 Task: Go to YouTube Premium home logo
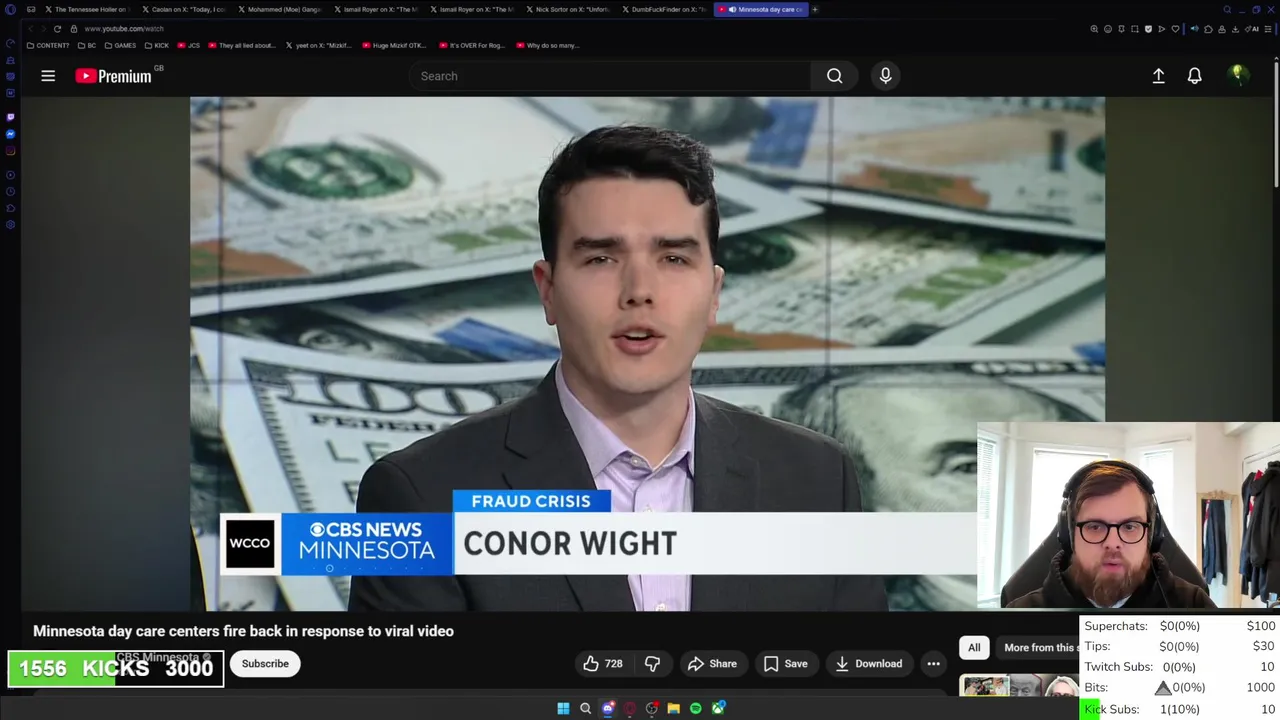click(x=113, y=76)
